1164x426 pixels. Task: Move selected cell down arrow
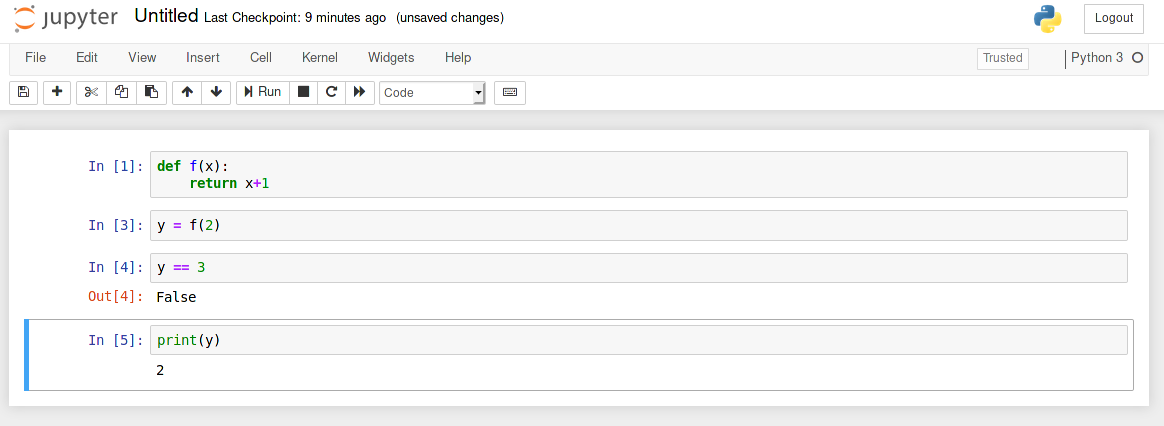(x=216, y=92)
